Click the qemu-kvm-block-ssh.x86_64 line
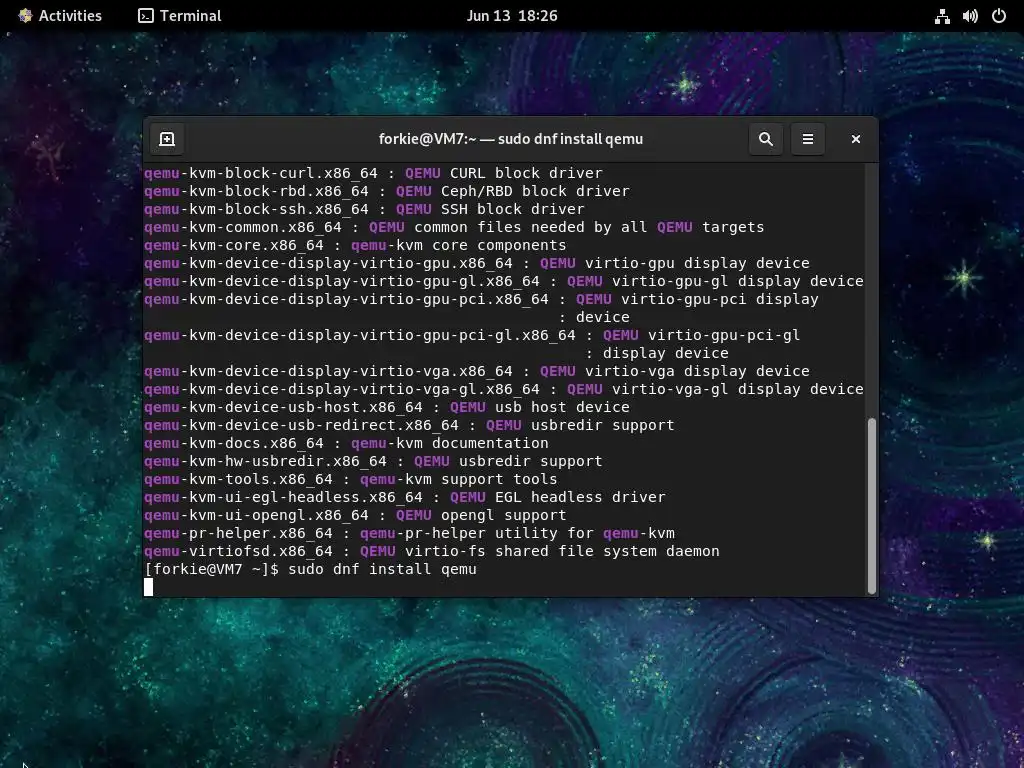This screenshot has width=1024, height=768. (364, 209)
